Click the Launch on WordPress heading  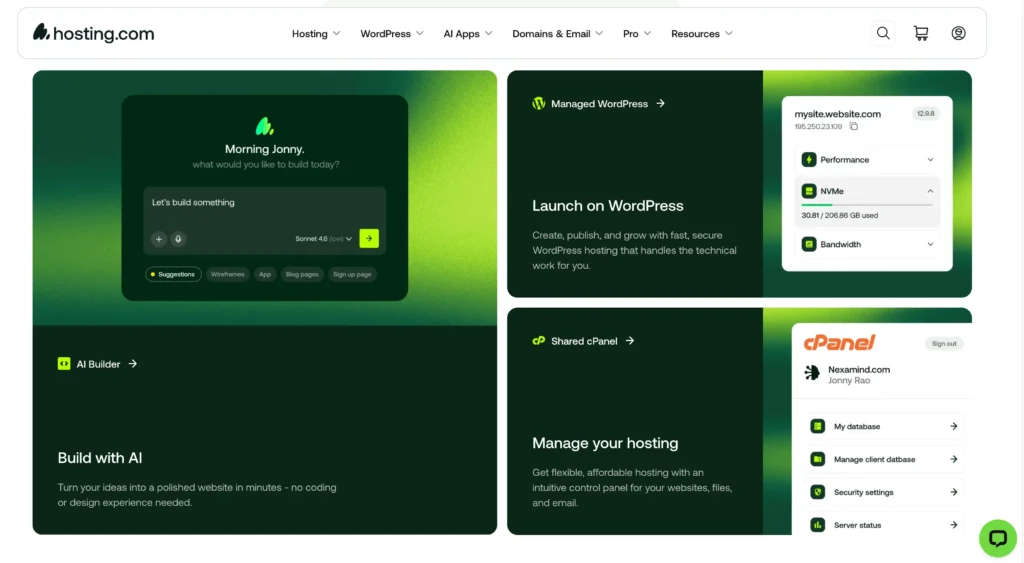pyautogui.click(x=607, y=206)
